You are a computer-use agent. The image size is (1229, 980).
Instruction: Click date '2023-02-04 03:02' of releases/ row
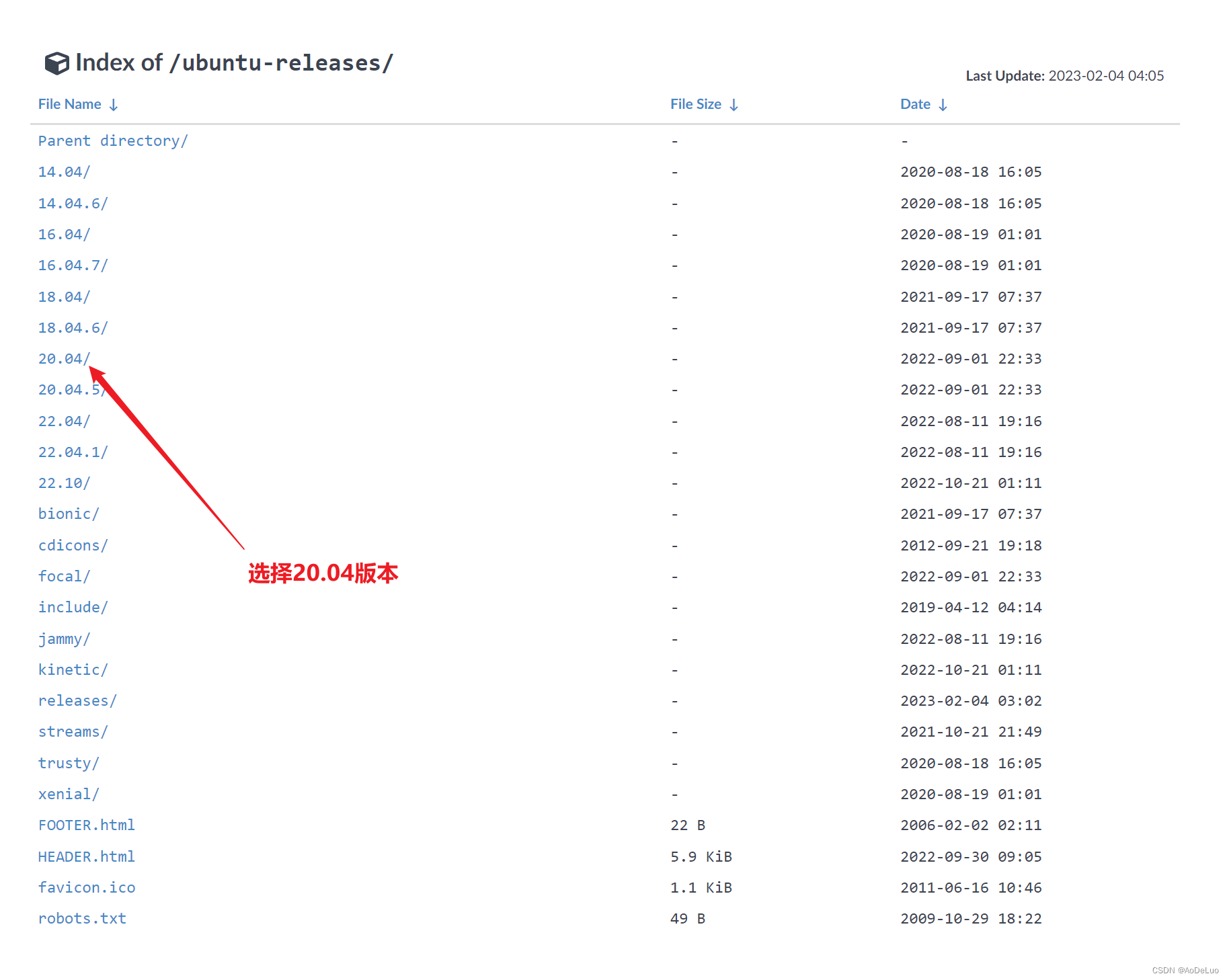pyautogui.click(x=972, y=701)
